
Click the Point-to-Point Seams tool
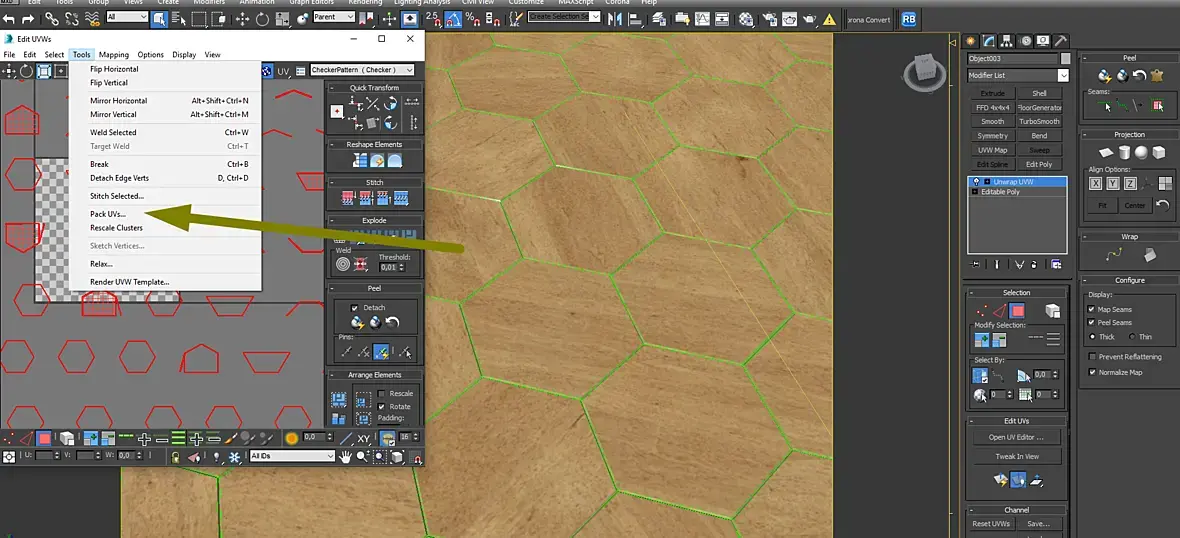pos(1123,106)
